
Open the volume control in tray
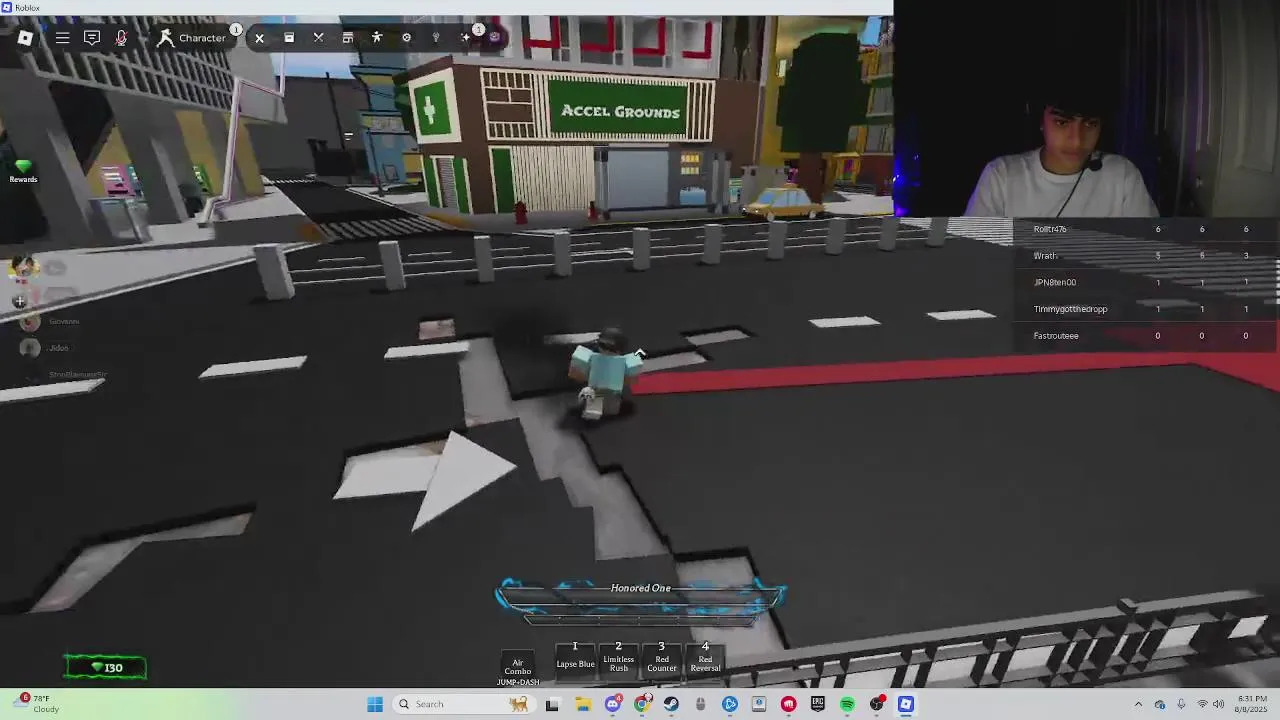[x=1218, y=704]
